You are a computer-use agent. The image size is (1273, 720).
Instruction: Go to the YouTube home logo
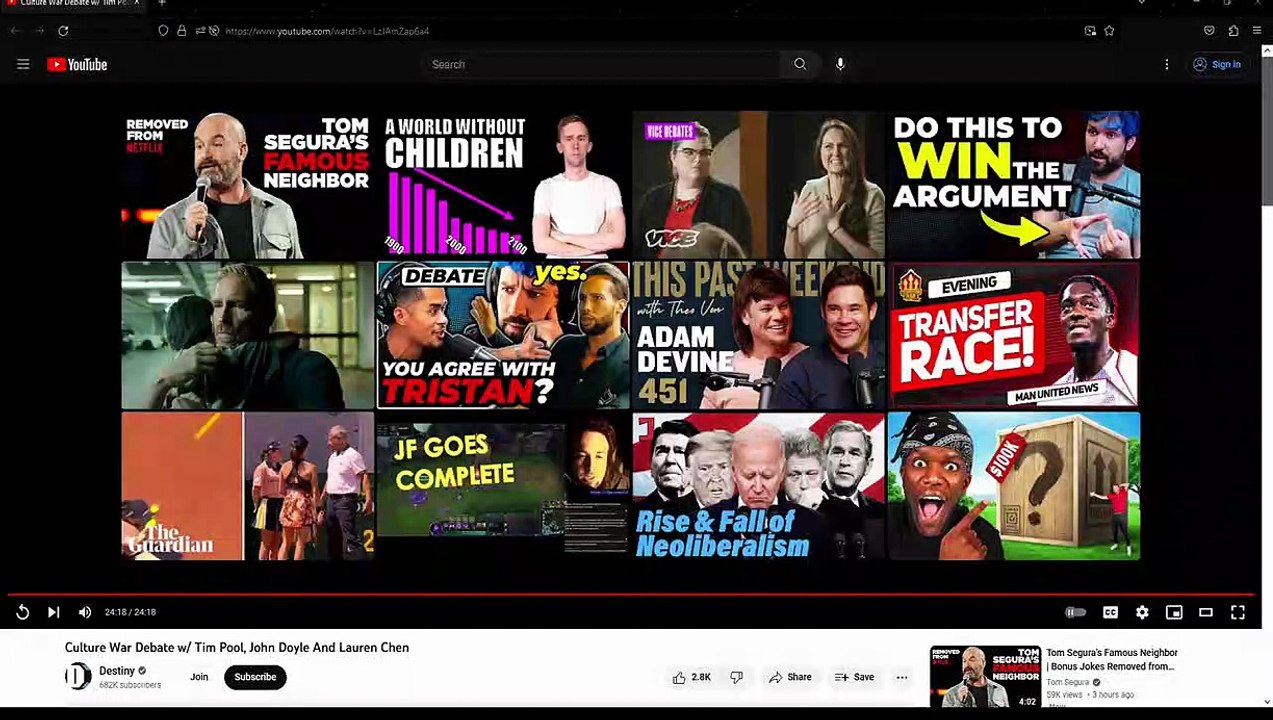click(x=77, y=64)
